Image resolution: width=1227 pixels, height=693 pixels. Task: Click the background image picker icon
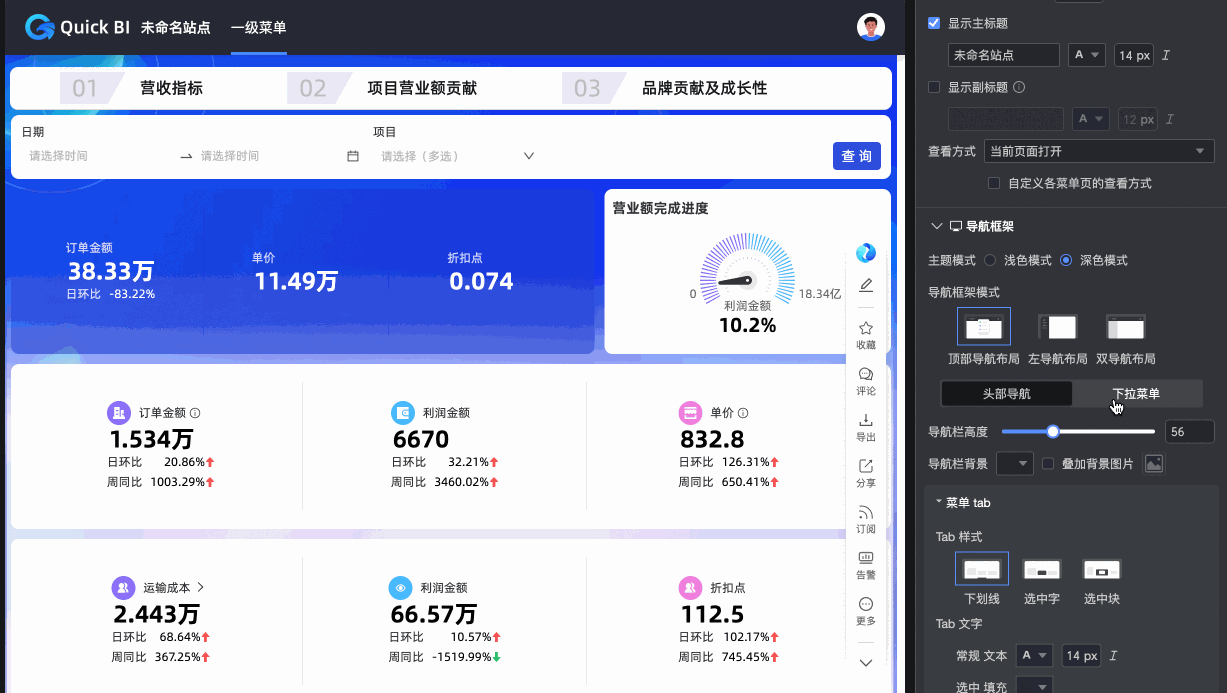pos(1154,463)
